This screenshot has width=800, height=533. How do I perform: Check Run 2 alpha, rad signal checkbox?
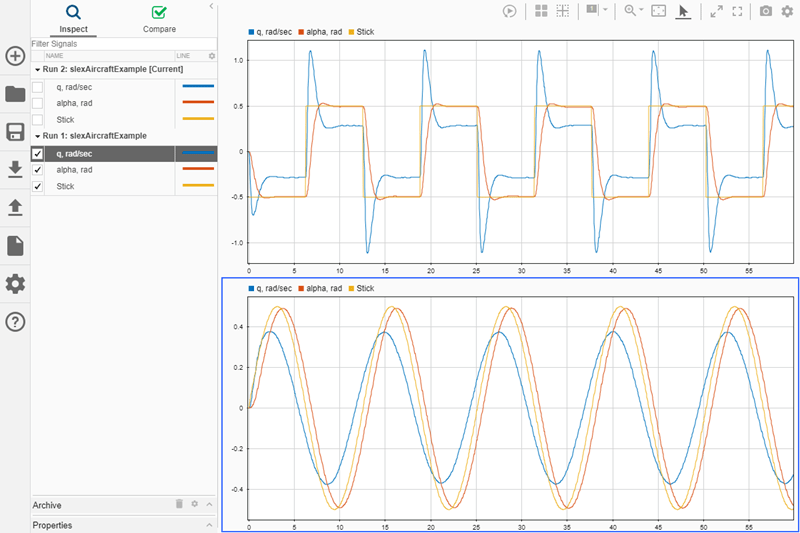pos(38,103)
